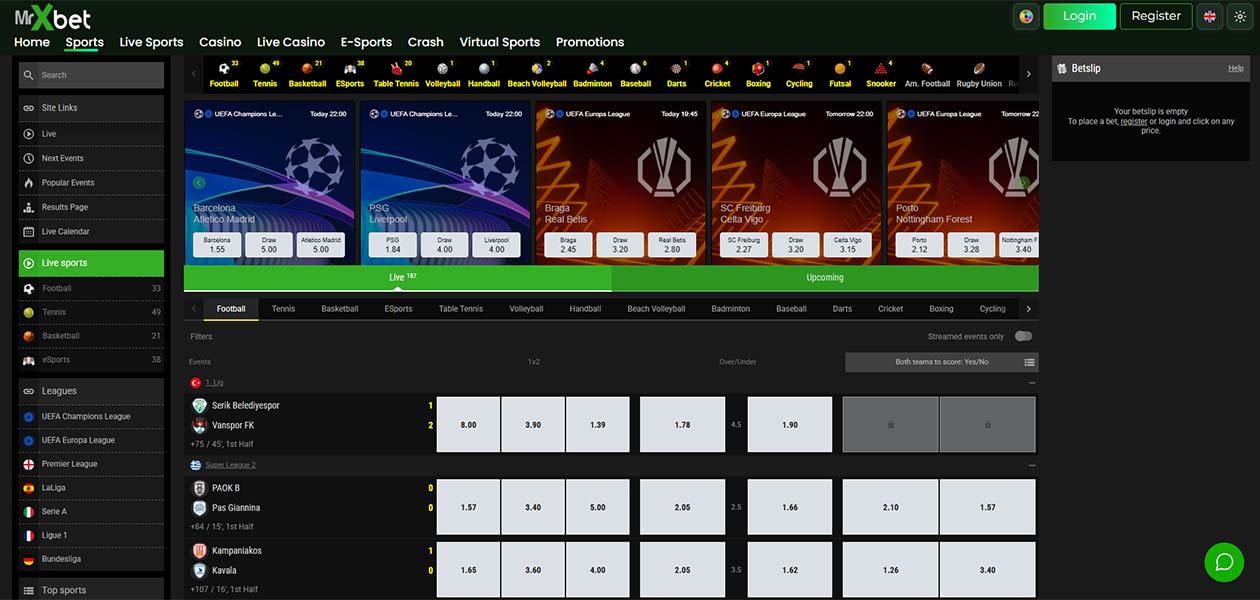Viewport: 1260px width, 600px height.
Task: Click the MrXbet logo
Action: click(x=52, y=18)
